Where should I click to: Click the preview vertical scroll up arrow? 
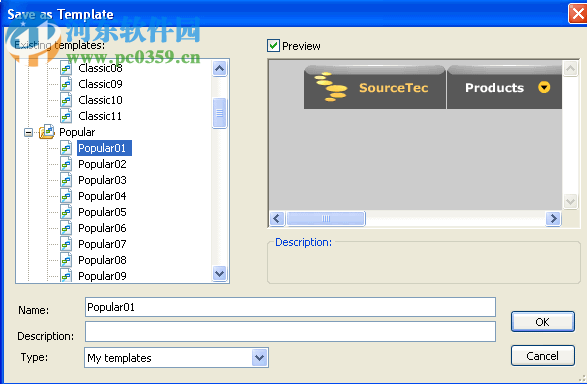(x=570, y=68)
